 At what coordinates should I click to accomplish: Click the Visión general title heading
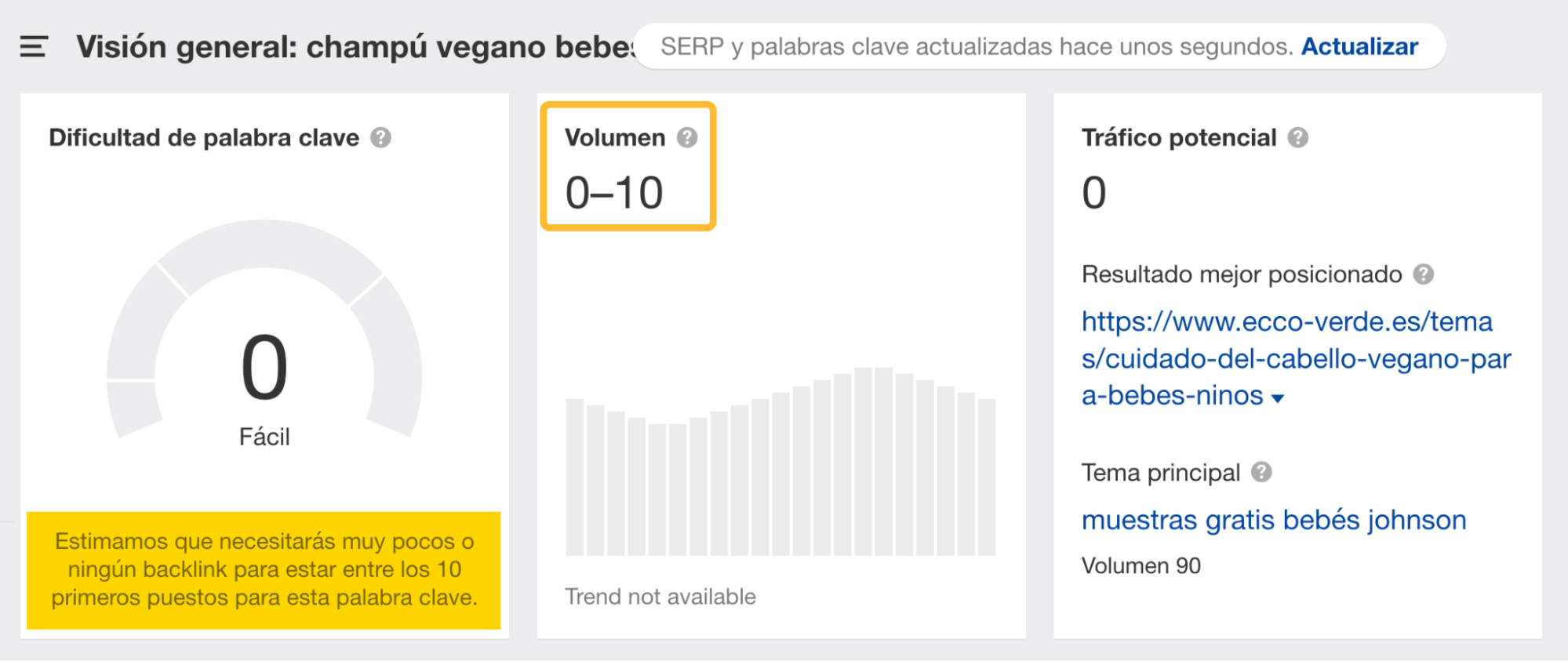tap(314, 45)
